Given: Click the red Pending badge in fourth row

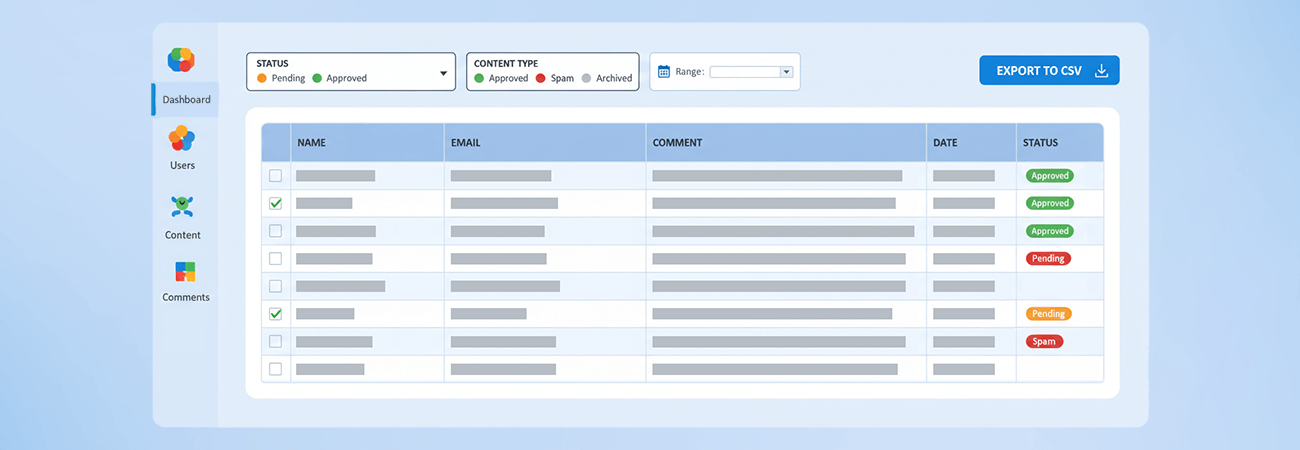Looking at the screenshot, I should (x=1048, y=258).
